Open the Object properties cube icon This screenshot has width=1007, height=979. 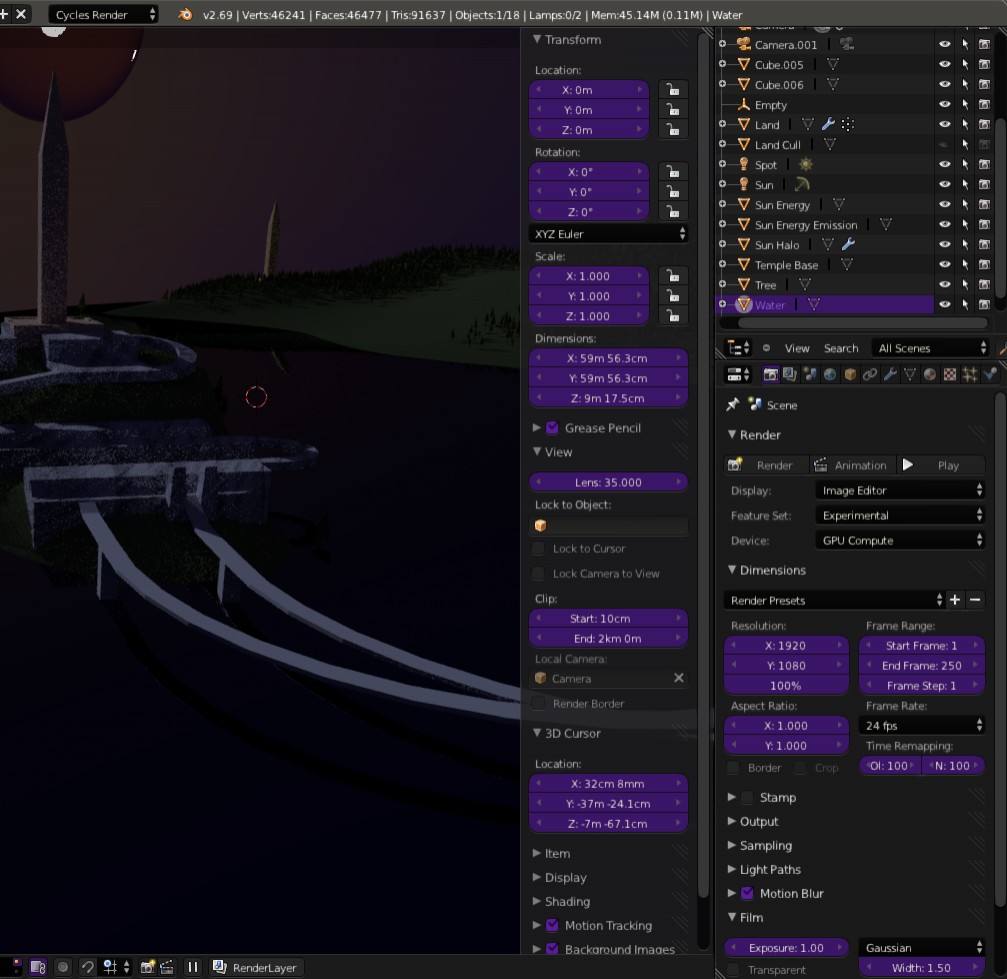pos(850,374)
